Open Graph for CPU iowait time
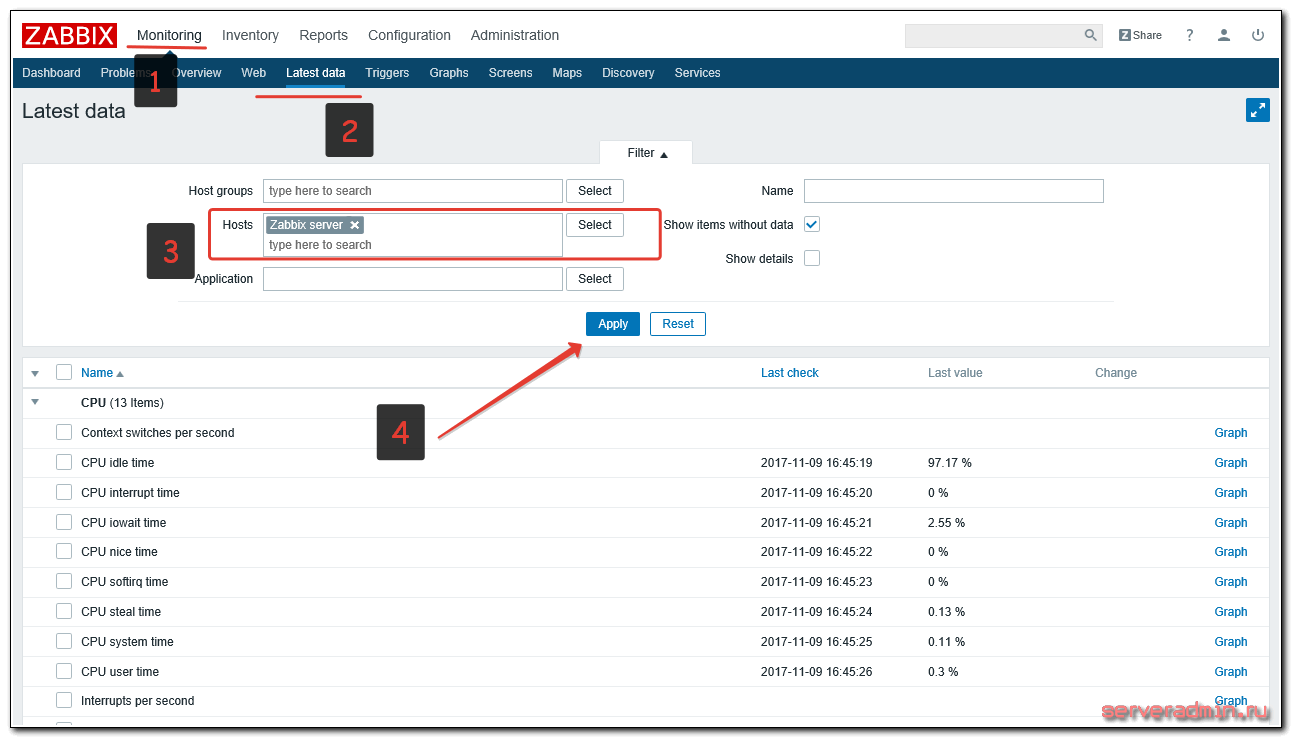This screenshot has width=1293, height=739. point(1231,523)
